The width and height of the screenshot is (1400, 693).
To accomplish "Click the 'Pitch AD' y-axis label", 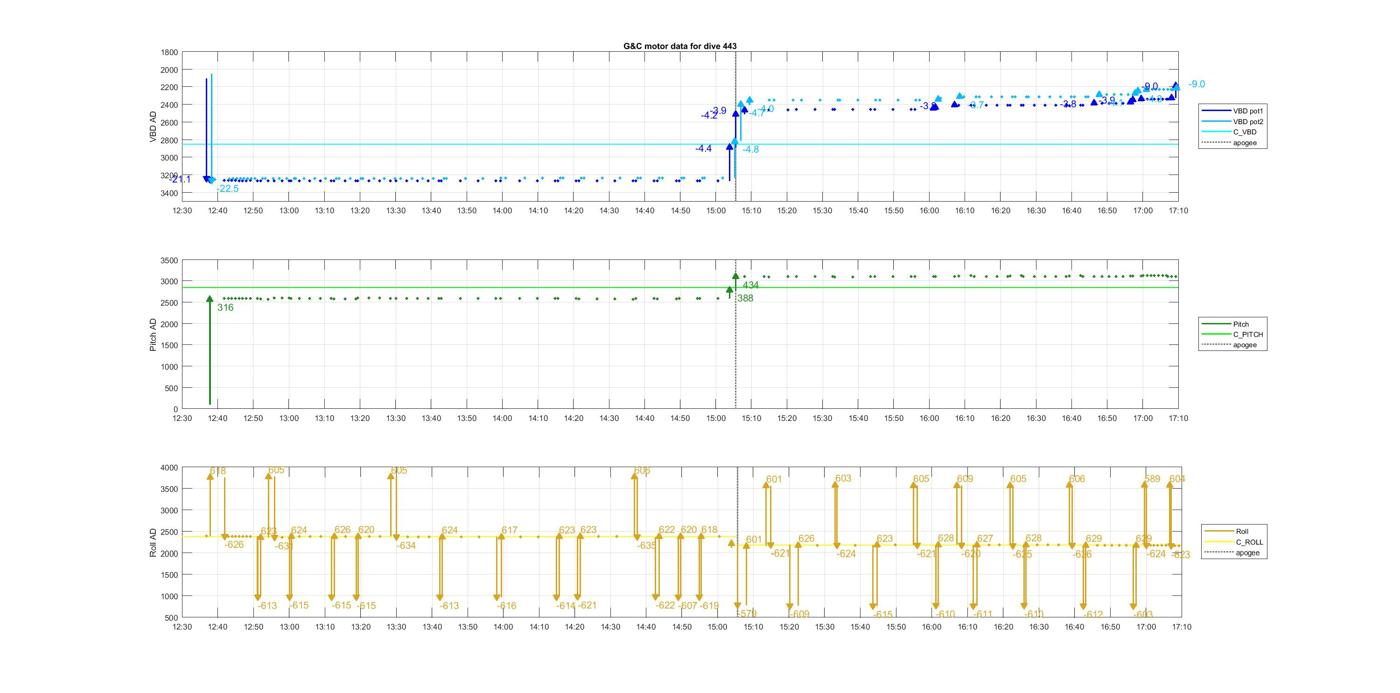I will [x=153, y=335].
